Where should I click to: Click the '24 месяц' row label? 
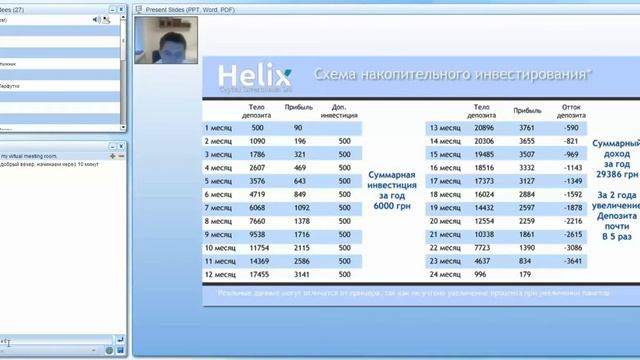pyautogui.click(x=445, y=274)
